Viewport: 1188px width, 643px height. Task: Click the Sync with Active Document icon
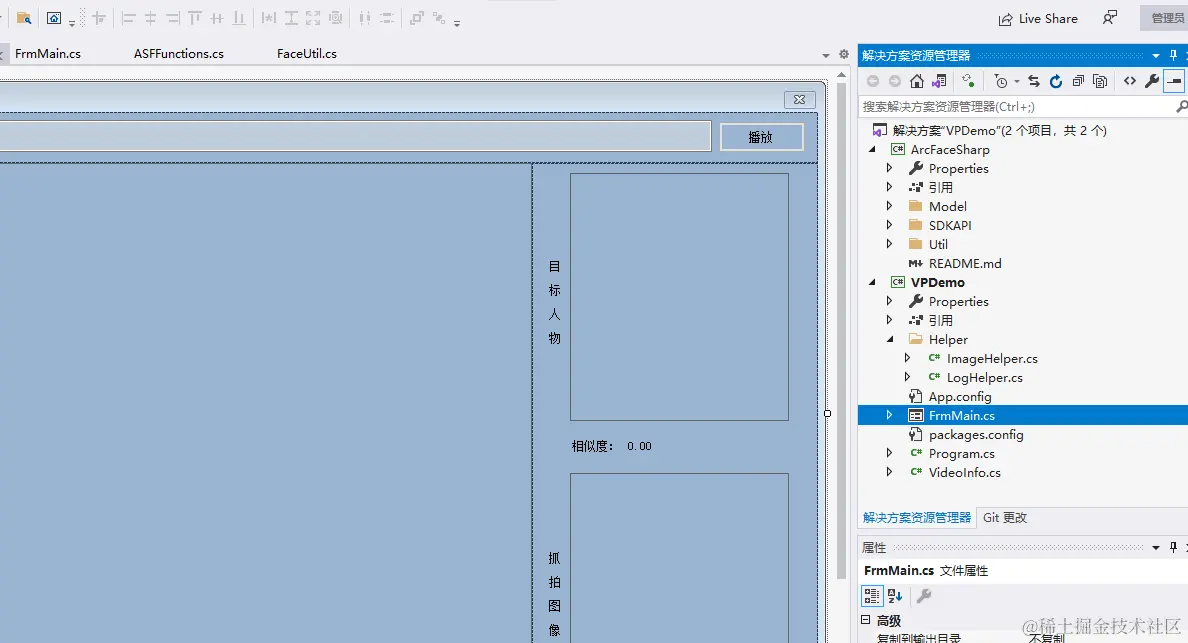[1034, 81]
